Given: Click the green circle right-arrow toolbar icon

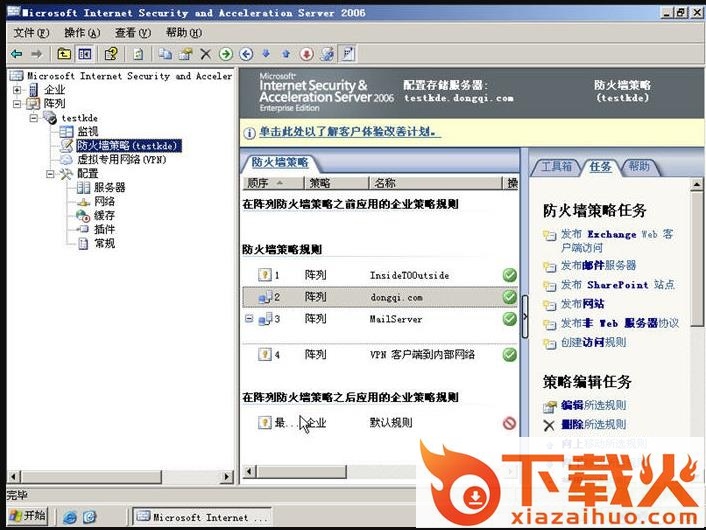Looking at the screenshot, I should (226, 54).
